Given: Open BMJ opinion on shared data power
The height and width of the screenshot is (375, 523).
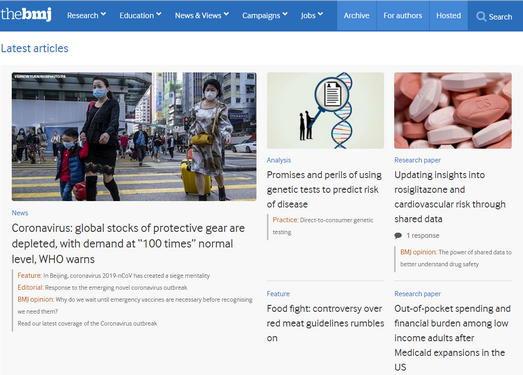Looking at the screenshot, I should coord(456,258).
